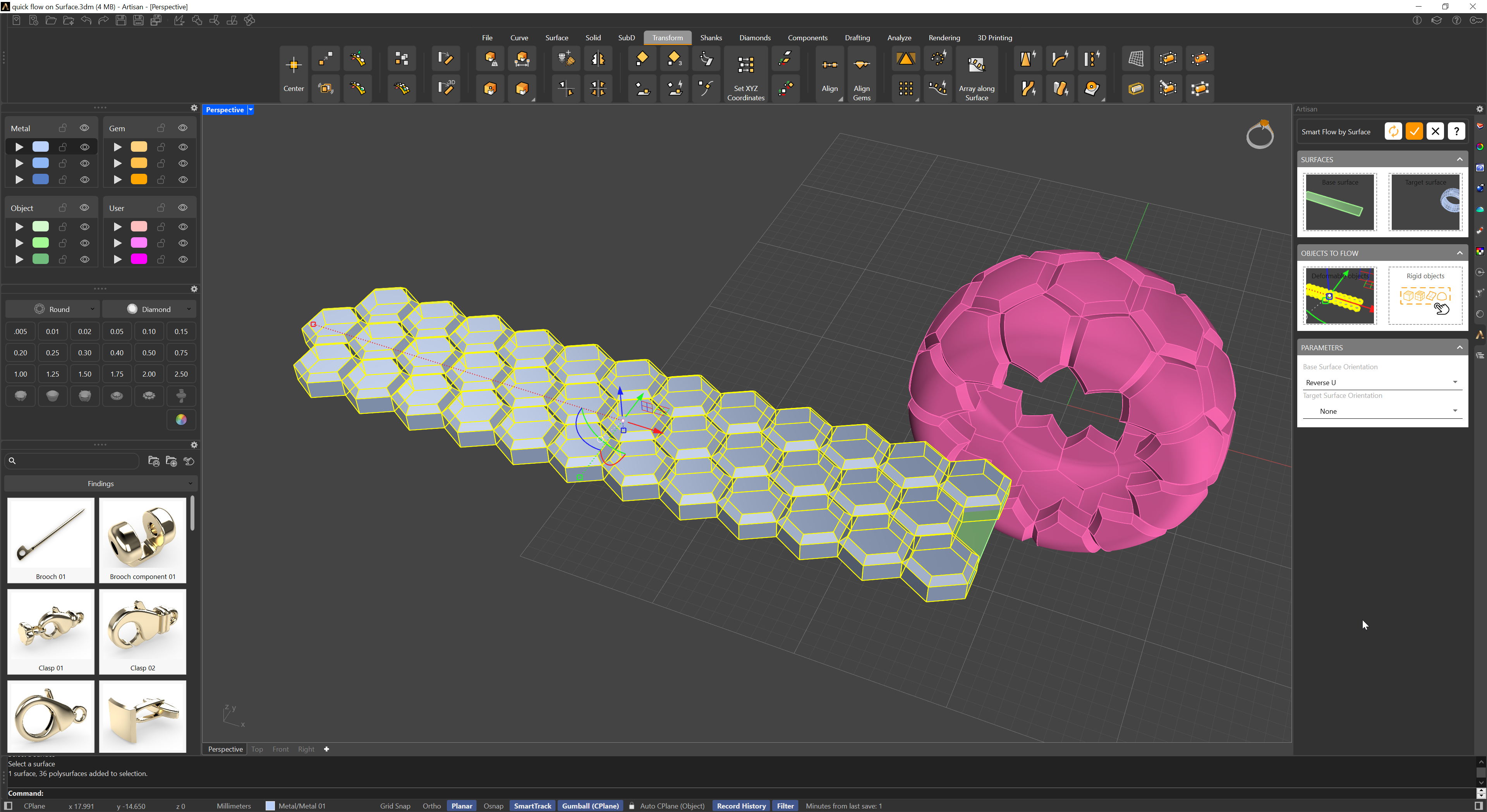The width and height of the screenshot is (1487, 812).
Task: Collapse the PARAMETERS section
Action: click(1460, 348)
